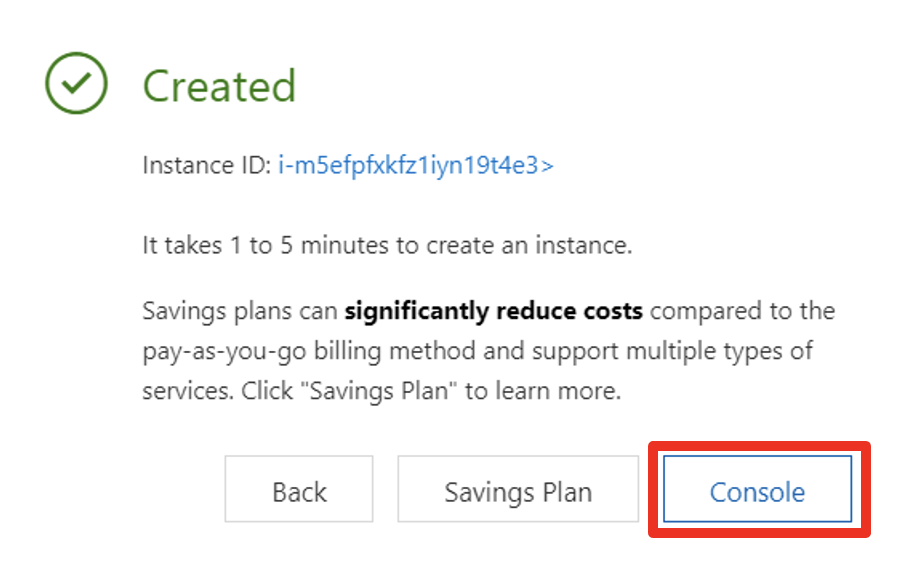Screen dimensions: 900x572
Task: Click the bold "significantly reduce costs" text
Action: click(x=493, y=311)
